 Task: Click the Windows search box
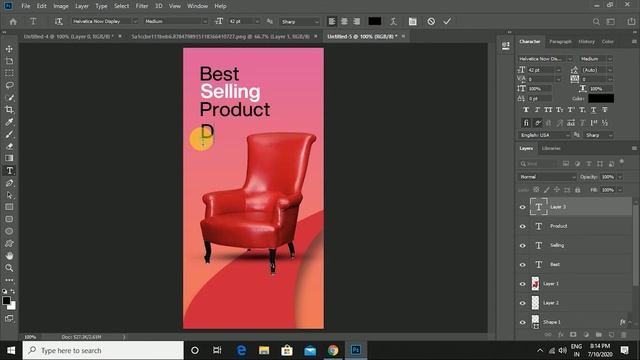pyautogui.click(x=103, y=350)
